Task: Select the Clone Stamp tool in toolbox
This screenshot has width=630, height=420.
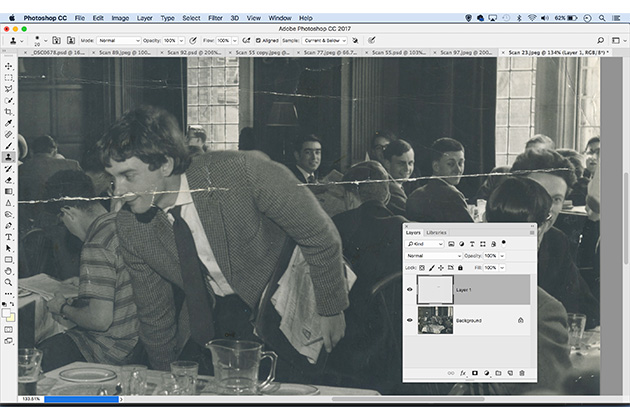Action: [8, 157]
